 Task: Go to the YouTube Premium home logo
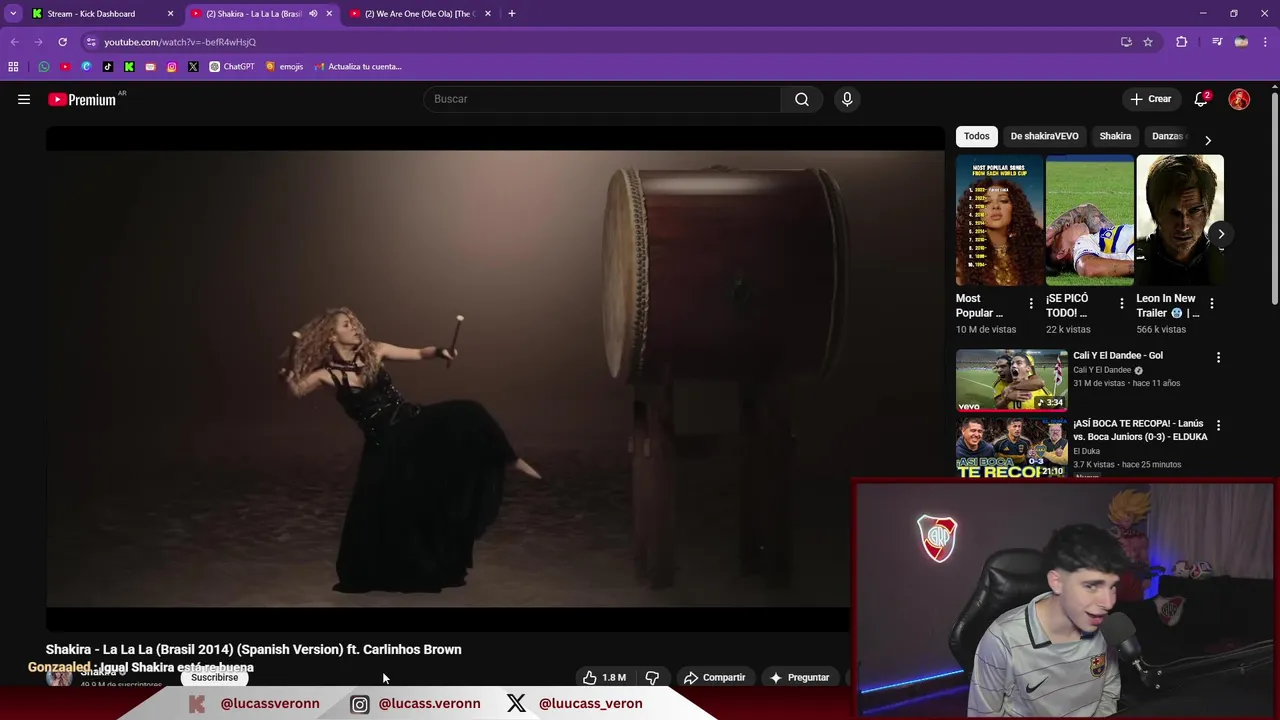82,99
